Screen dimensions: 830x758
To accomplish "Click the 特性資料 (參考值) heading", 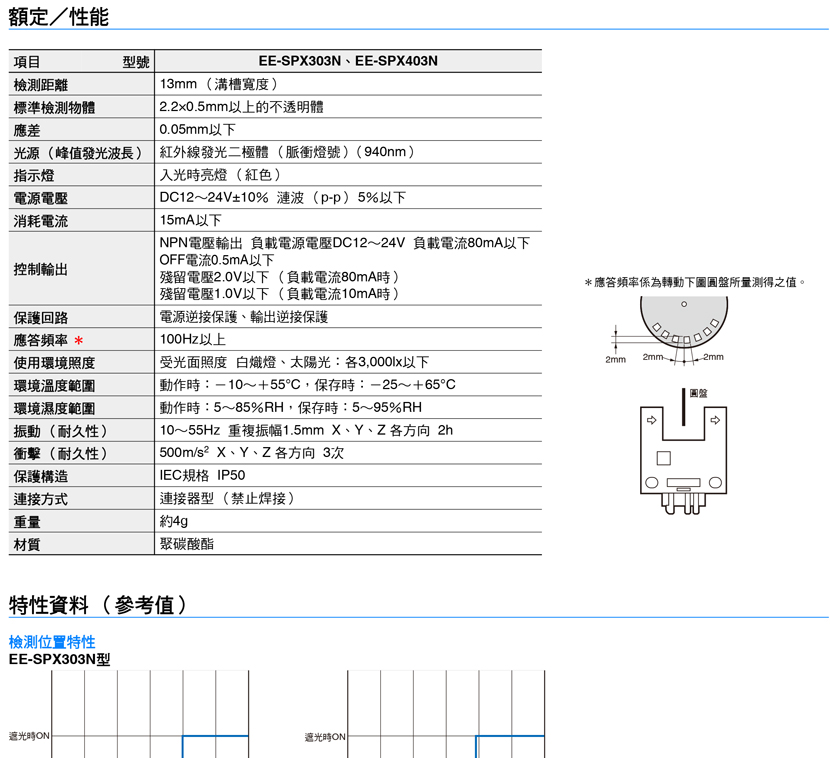I will [x=98, y=605].
